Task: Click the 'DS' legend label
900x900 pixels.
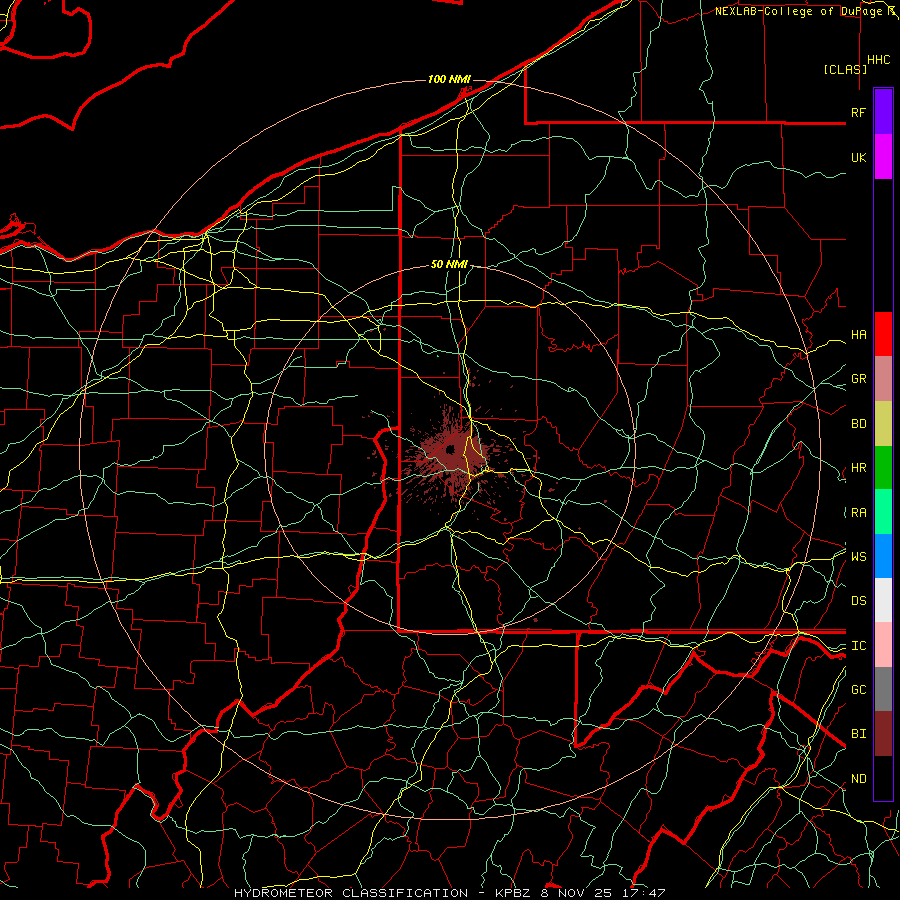Action: point(858,601)
